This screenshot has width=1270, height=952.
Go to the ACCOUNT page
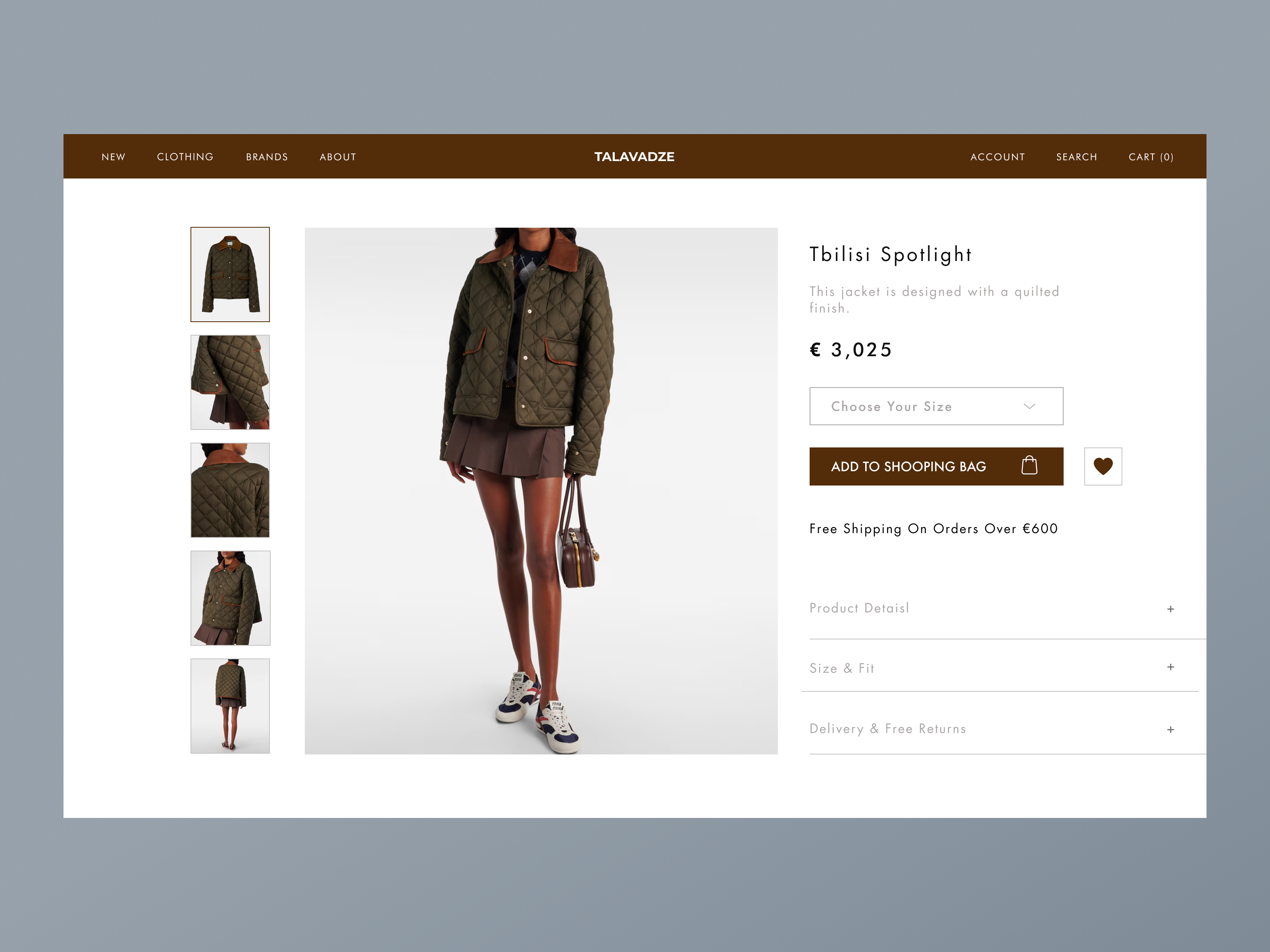997,157
